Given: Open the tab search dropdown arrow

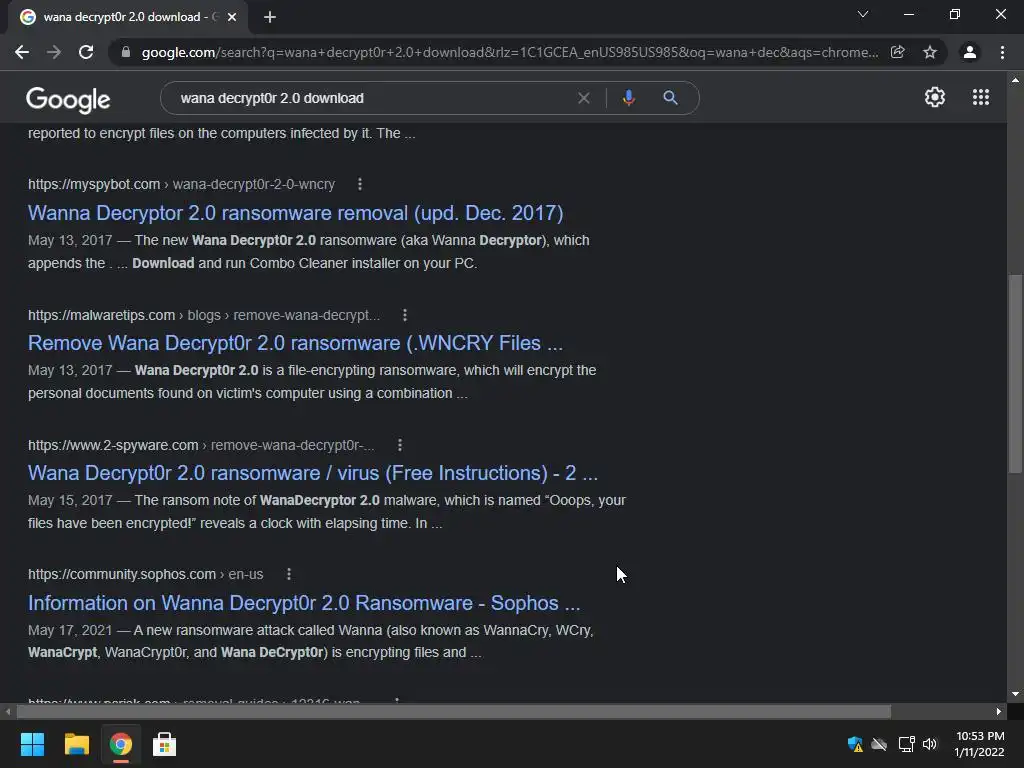Looking at the screenshot, I should 863,14.
